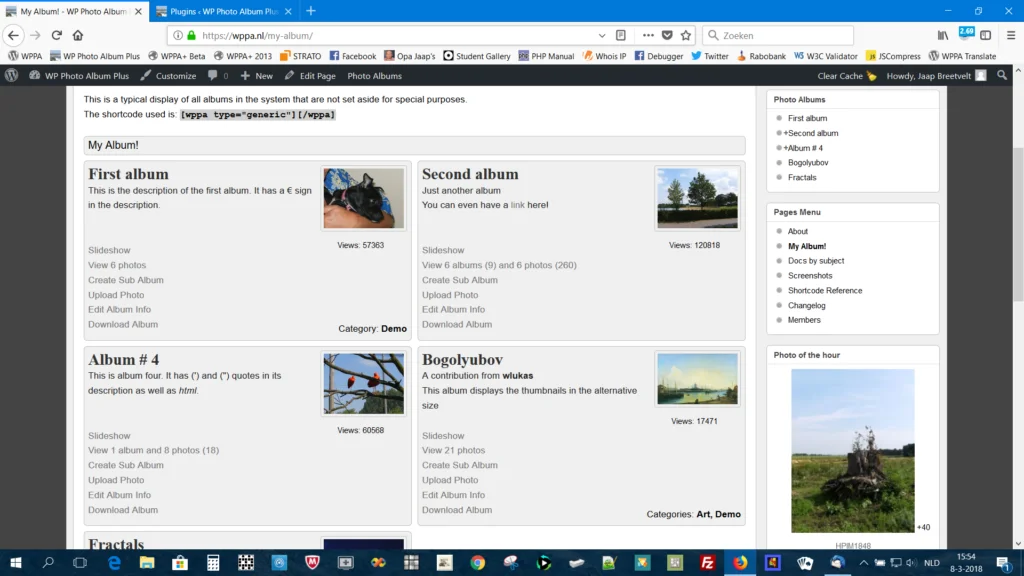This screenshot has width=1024, height=576.
Task: Open Photo Albums admin bar item
Action: 374,76
